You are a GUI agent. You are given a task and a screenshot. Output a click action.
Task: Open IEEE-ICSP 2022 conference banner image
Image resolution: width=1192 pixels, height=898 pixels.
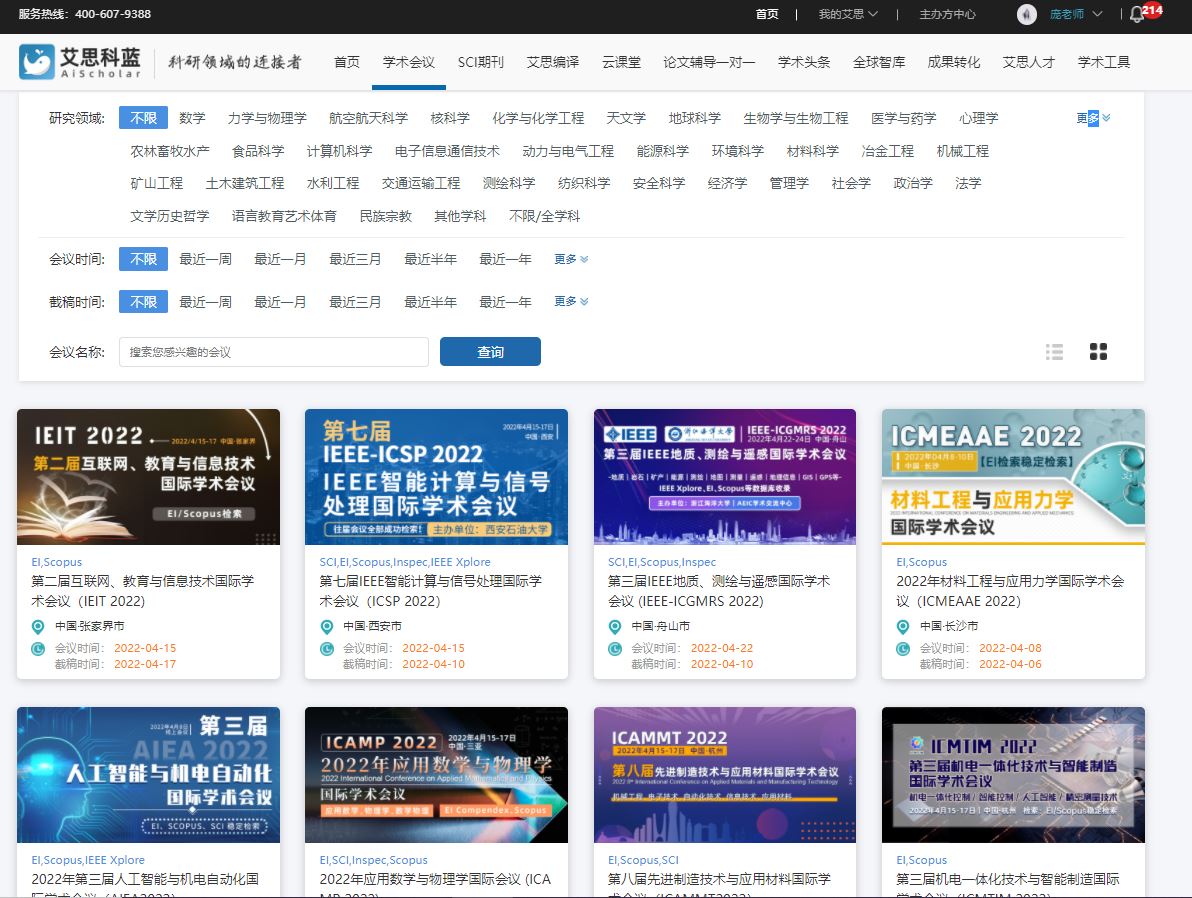[436, 477]
